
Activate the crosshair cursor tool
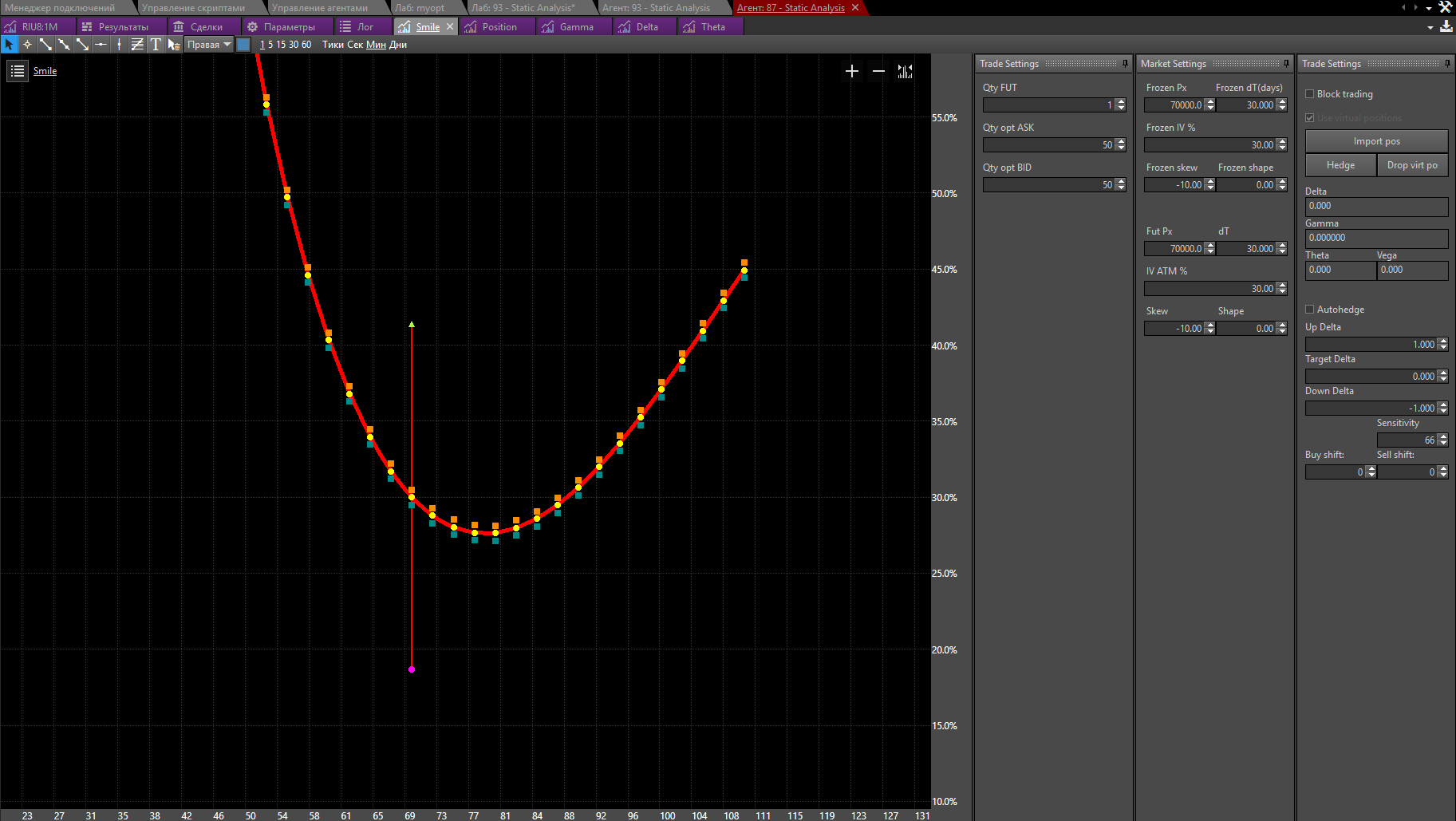(27, 45)
